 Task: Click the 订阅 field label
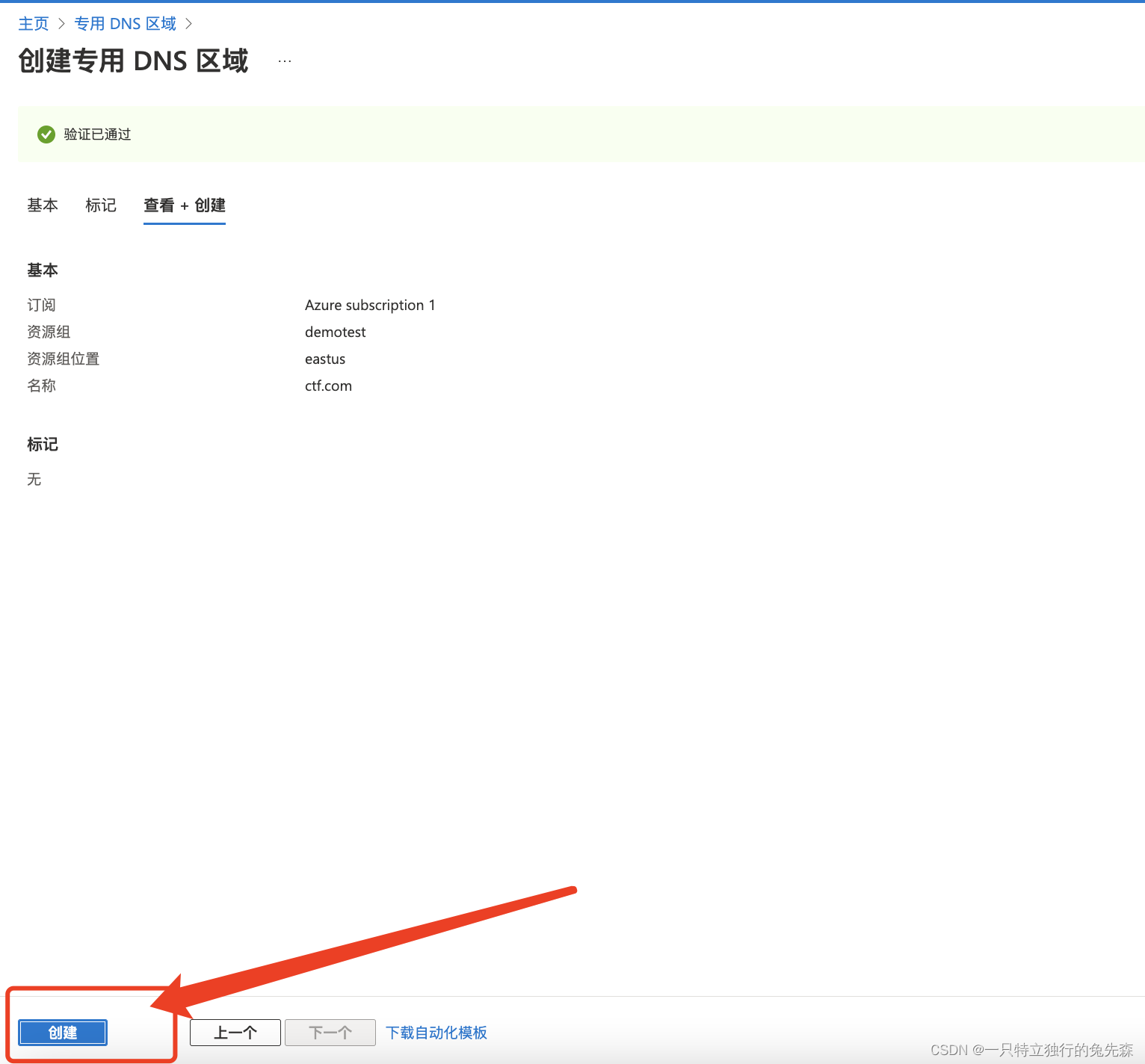pos(42,305)
